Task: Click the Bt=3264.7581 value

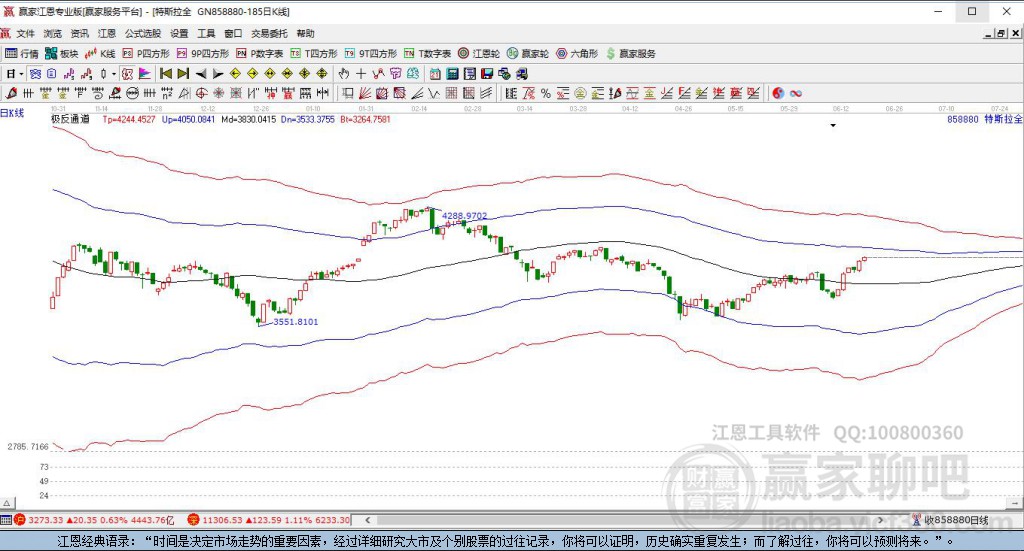Action: [366, 119]
